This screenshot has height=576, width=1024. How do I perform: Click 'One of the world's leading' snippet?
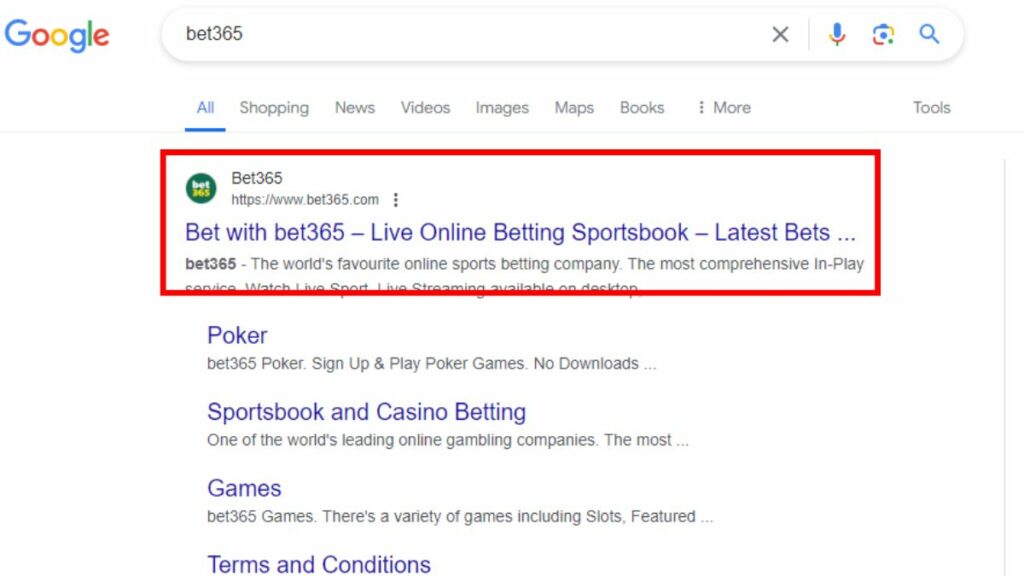[x=447, y=440]
